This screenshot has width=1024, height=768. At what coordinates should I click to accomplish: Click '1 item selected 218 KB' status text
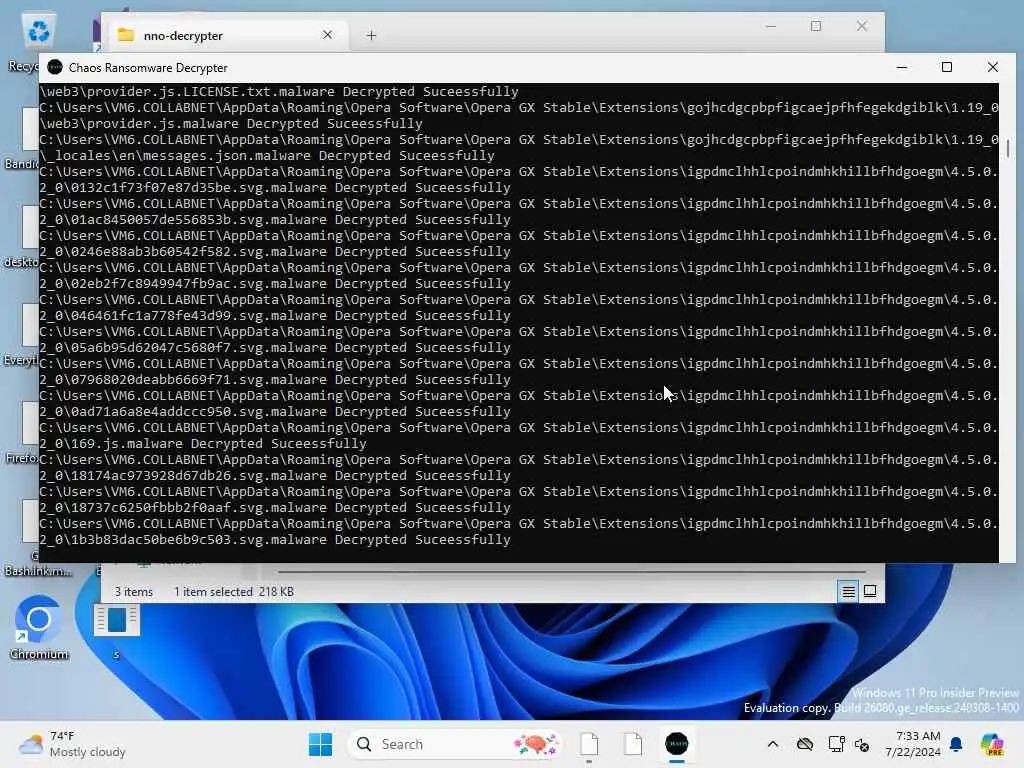click(234, 592)
